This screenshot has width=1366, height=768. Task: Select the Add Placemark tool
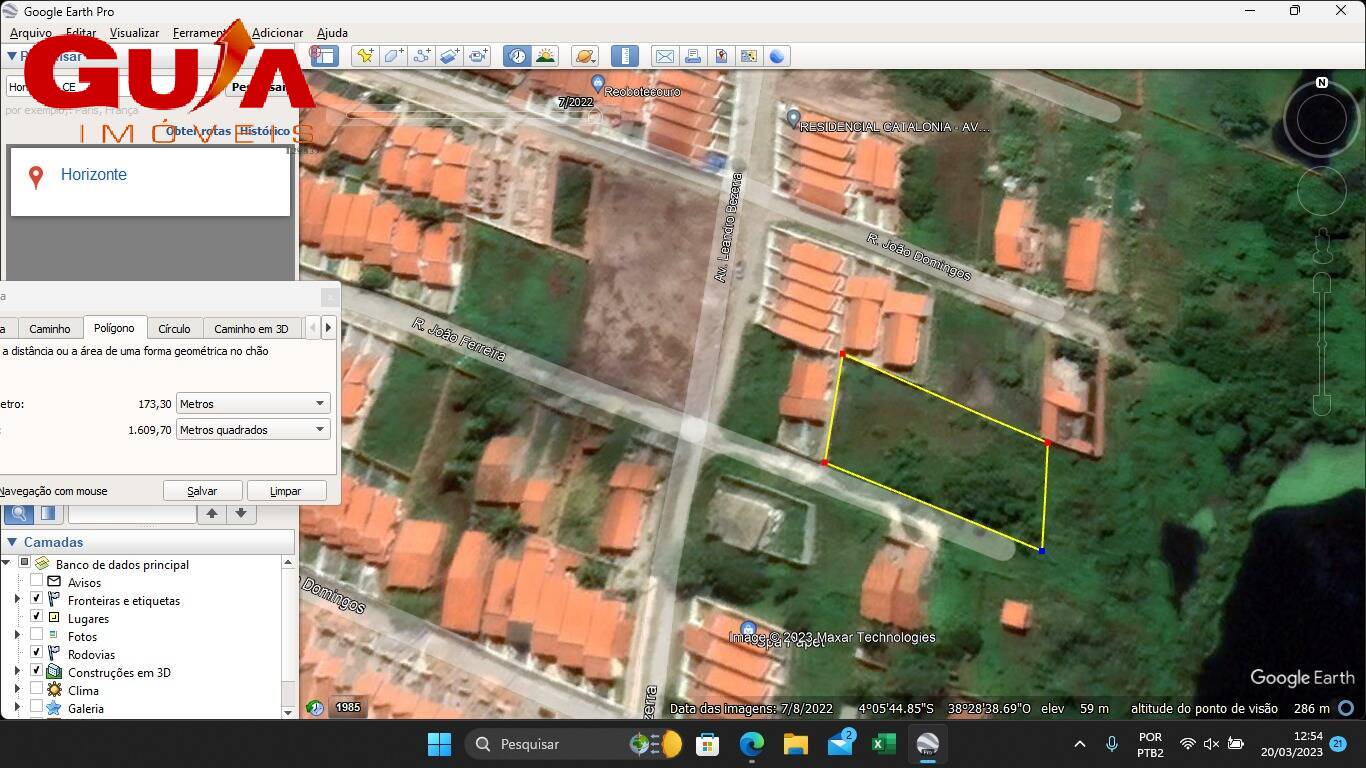[x=364, y=56]
